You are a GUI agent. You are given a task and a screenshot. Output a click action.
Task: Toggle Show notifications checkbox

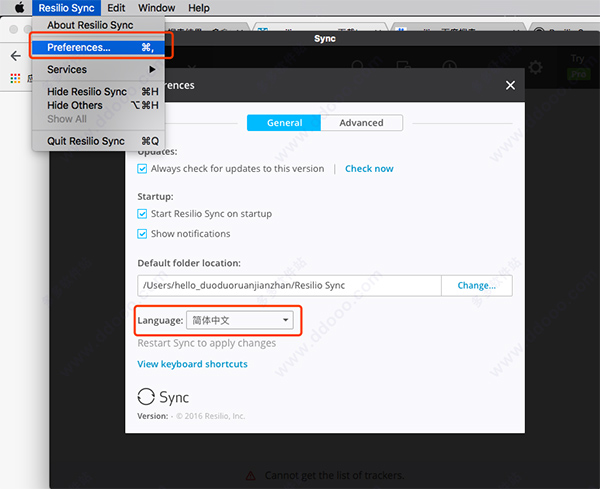[142, 234]
